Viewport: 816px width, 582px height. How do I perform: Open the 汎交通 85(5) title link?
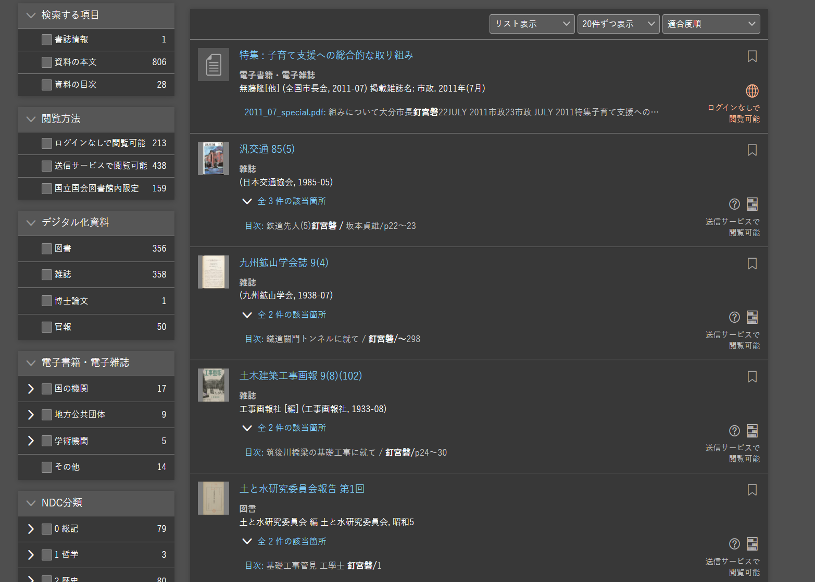point(266,149)
